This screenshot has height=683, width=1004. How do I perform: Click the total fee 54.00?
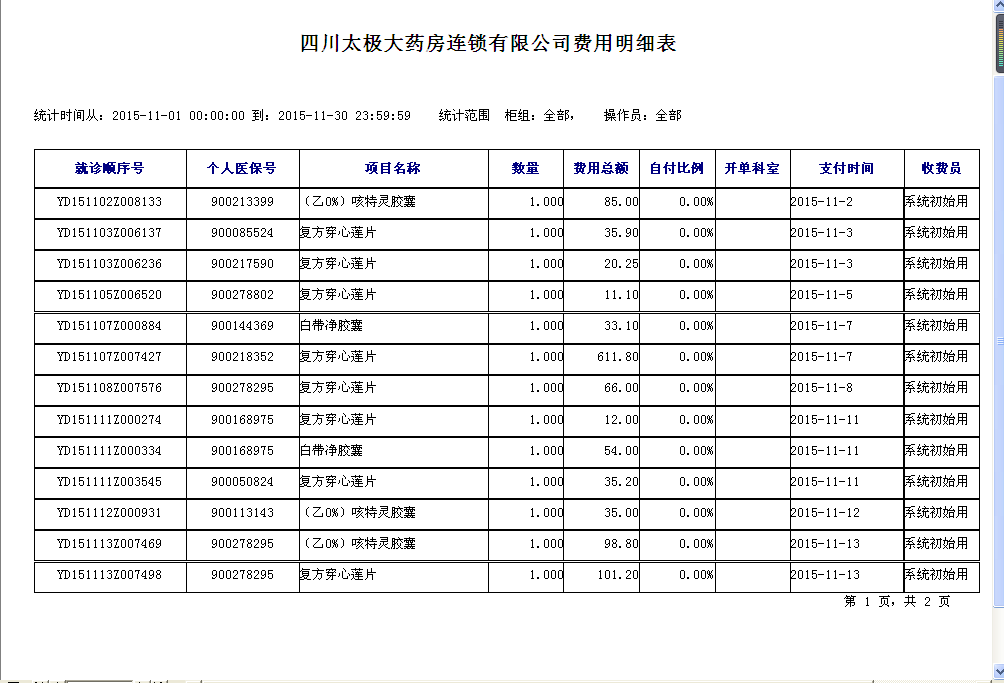tap(621, 451)
